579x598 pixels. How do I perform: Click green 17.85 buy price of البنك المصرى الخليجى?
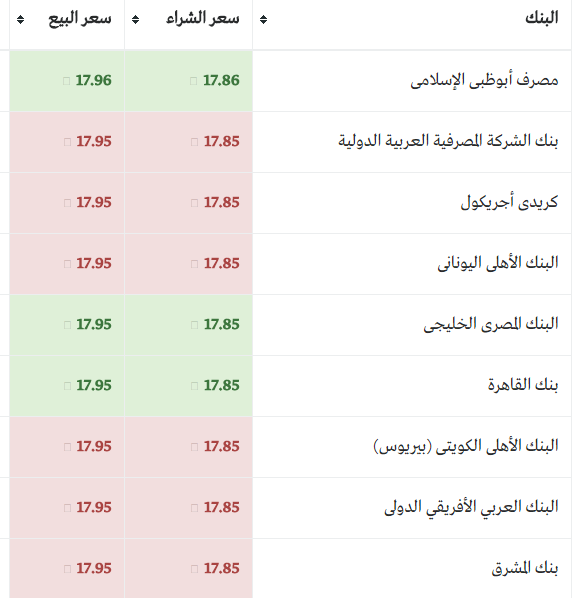222,325
